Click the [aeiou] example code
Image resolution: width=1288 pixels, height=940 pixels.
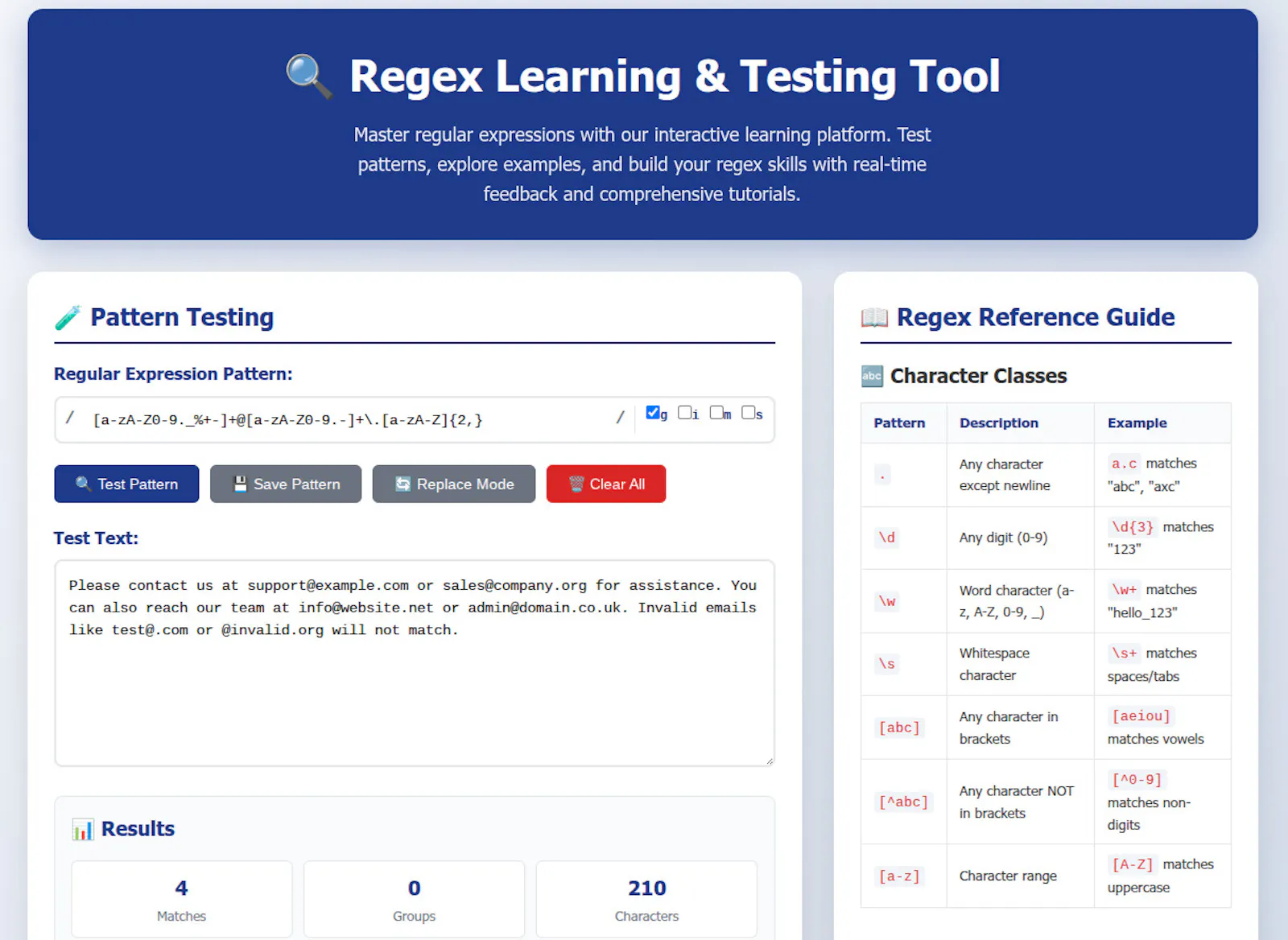click(1141, 716)
